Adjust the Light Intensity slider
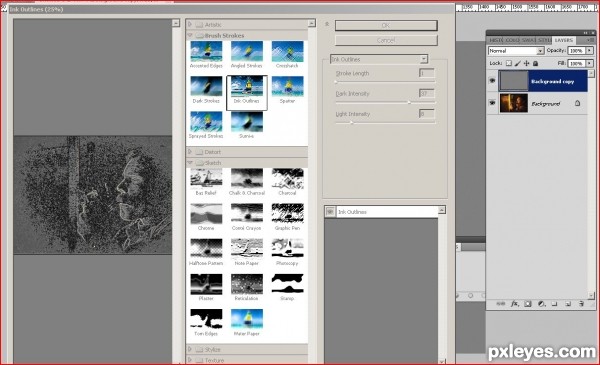Screen dimensions: 600x365 (352, 122)
